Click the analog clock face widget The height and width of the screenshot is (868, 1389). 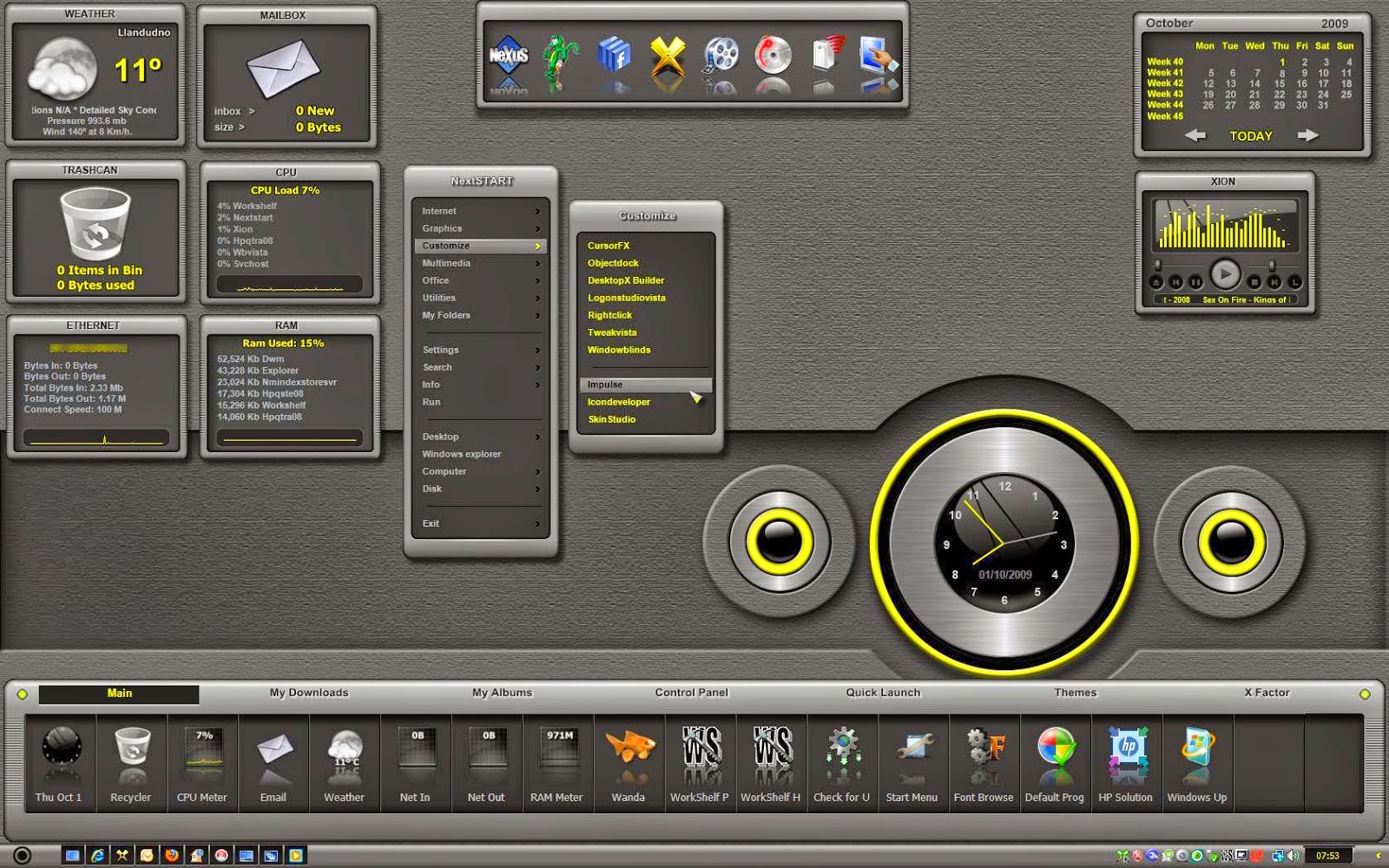tap(1004, 543)
